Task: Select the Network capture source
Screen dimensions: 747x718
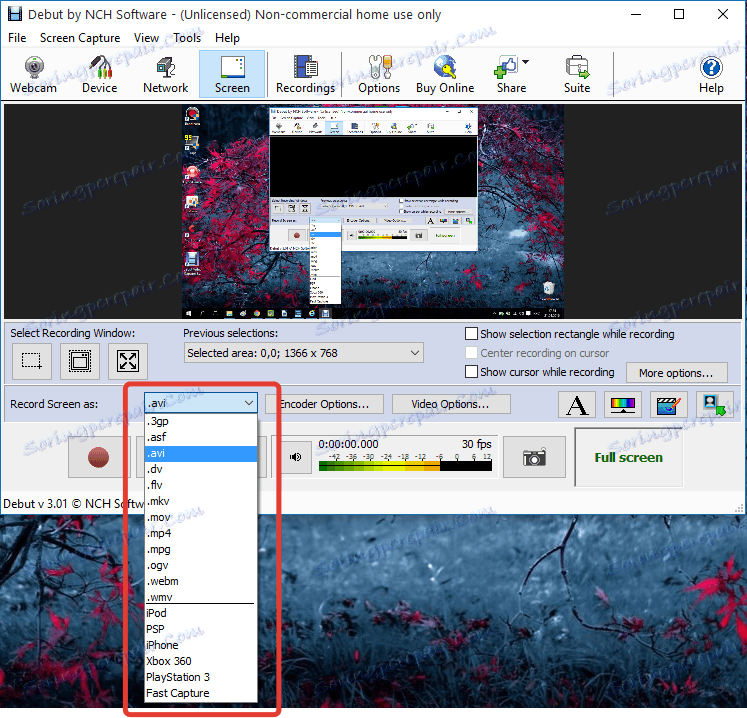Action: click(x=165, y=74)
